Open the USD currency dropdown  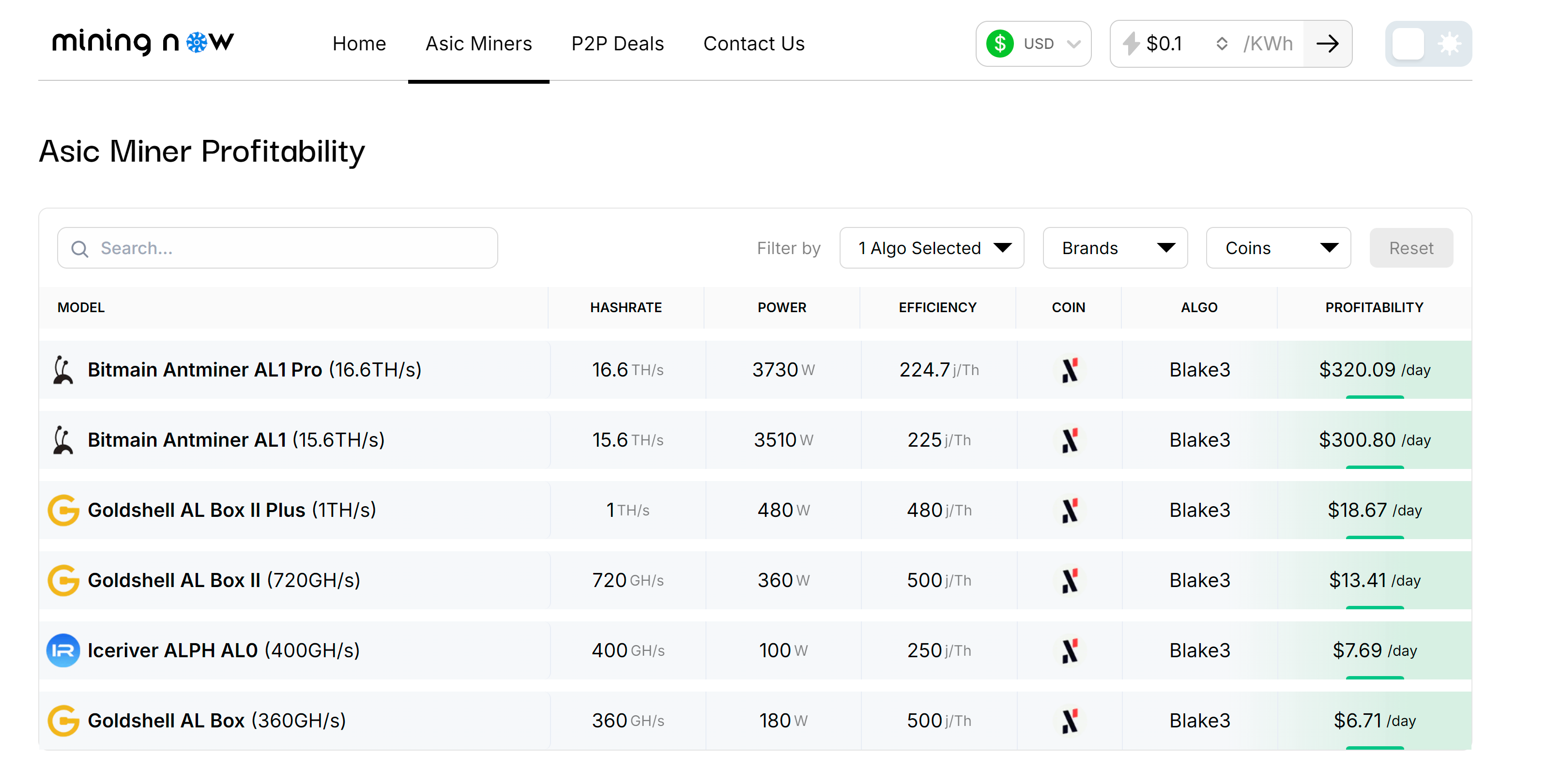click(x=1033, y=44)
